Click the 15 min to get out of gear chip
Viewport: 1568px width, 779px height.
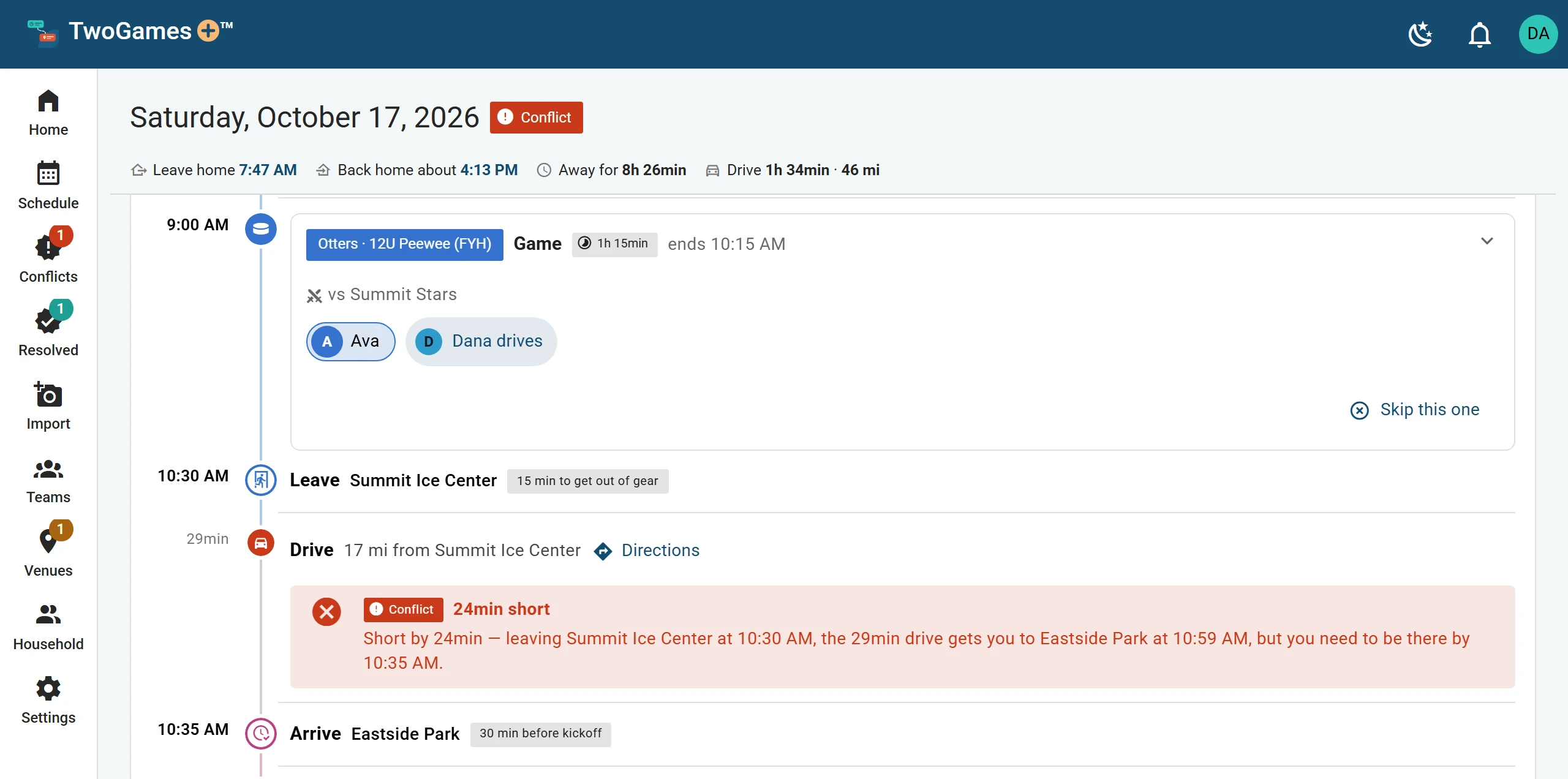588,481
